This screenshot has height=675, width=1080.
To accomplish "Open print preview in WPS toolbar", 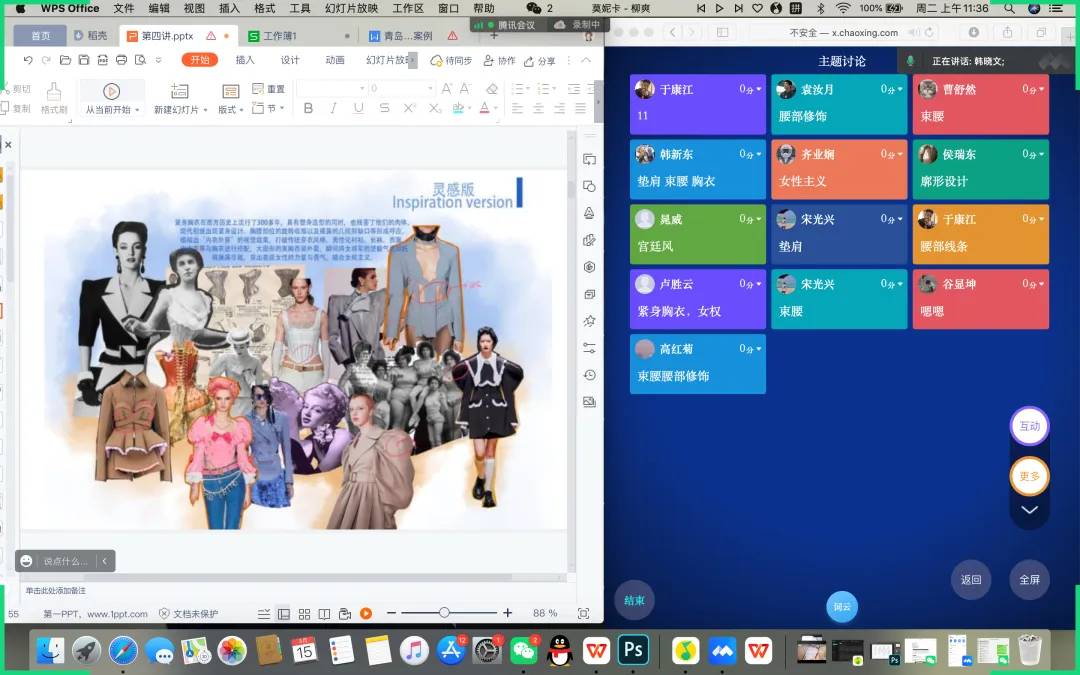I will click(x=141, y=61).
